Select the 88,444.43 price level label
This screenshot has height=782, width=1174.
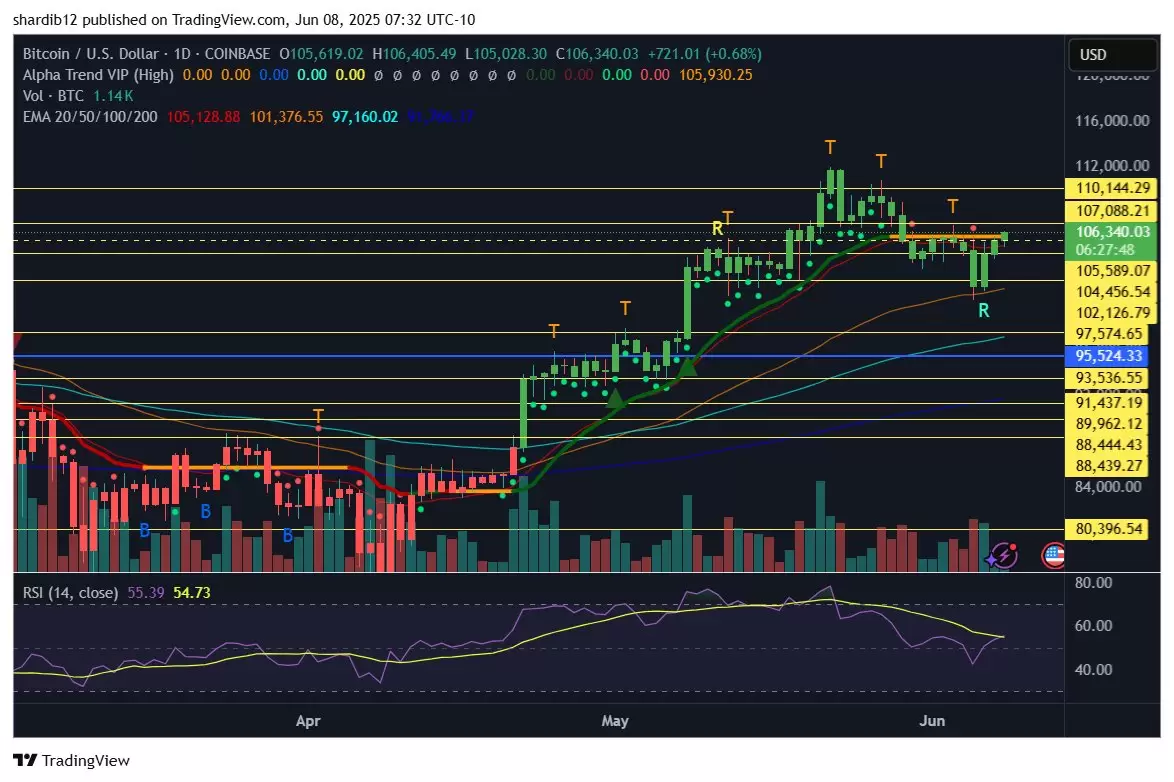(1108, 444)
